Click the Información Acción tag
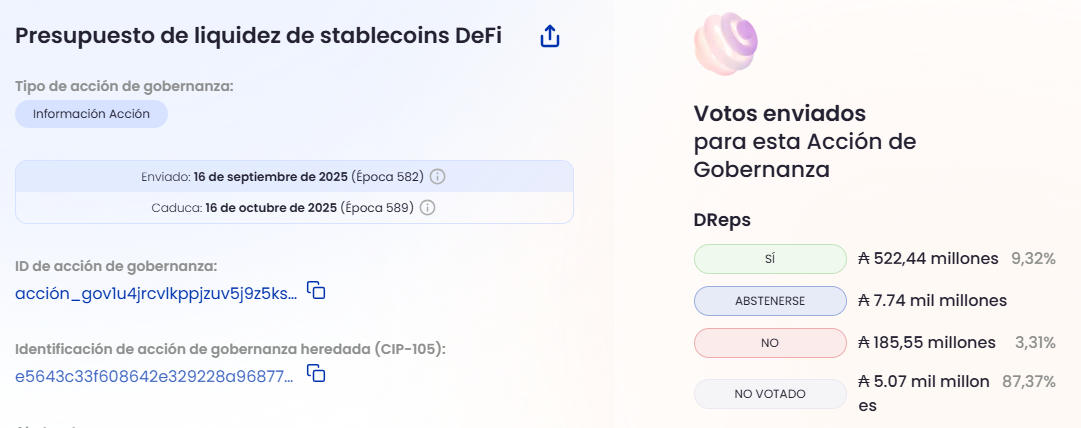Image resolution: width=1081 pixels, height=428 pixels. (91, 114)
